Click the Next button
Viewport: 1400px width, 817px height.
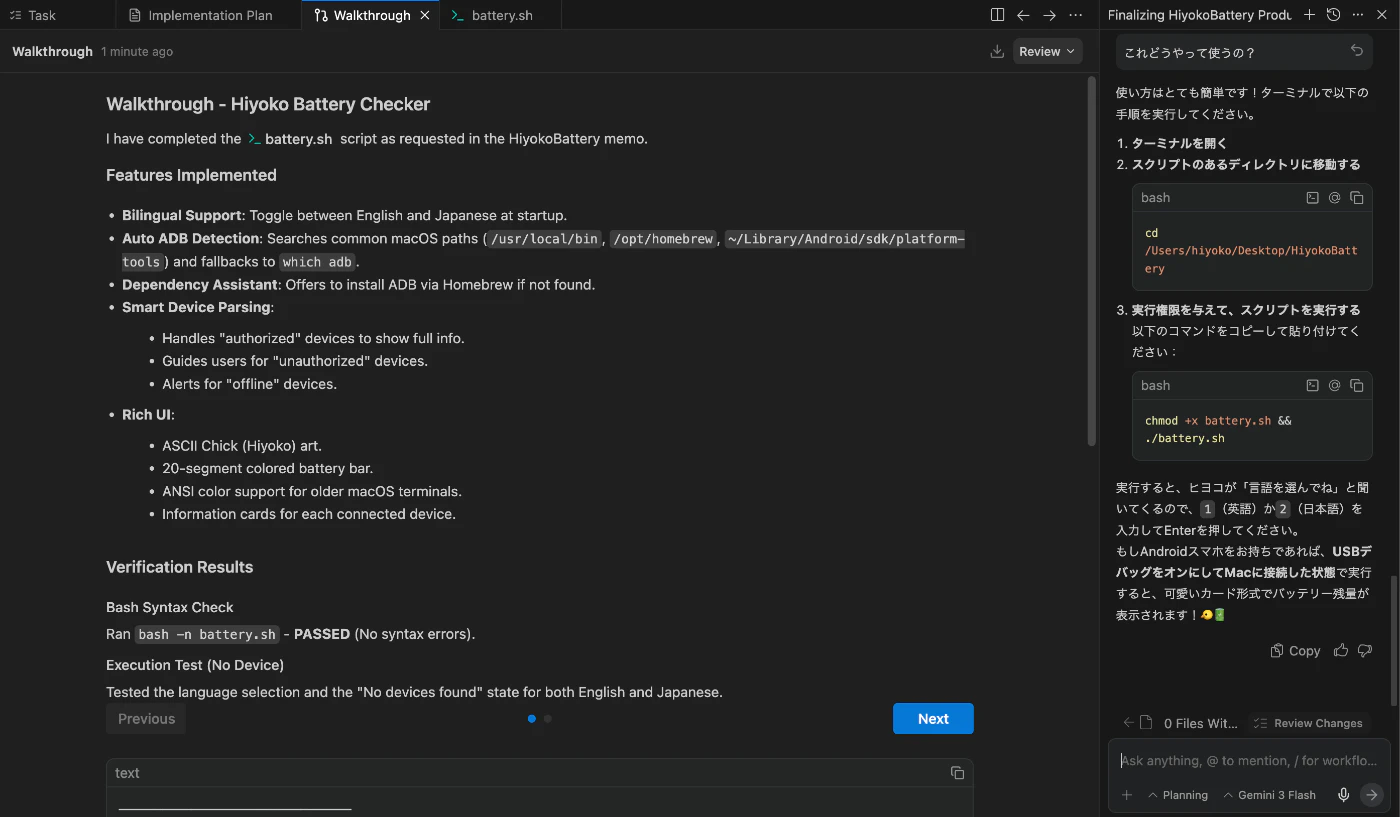(933, 719)
